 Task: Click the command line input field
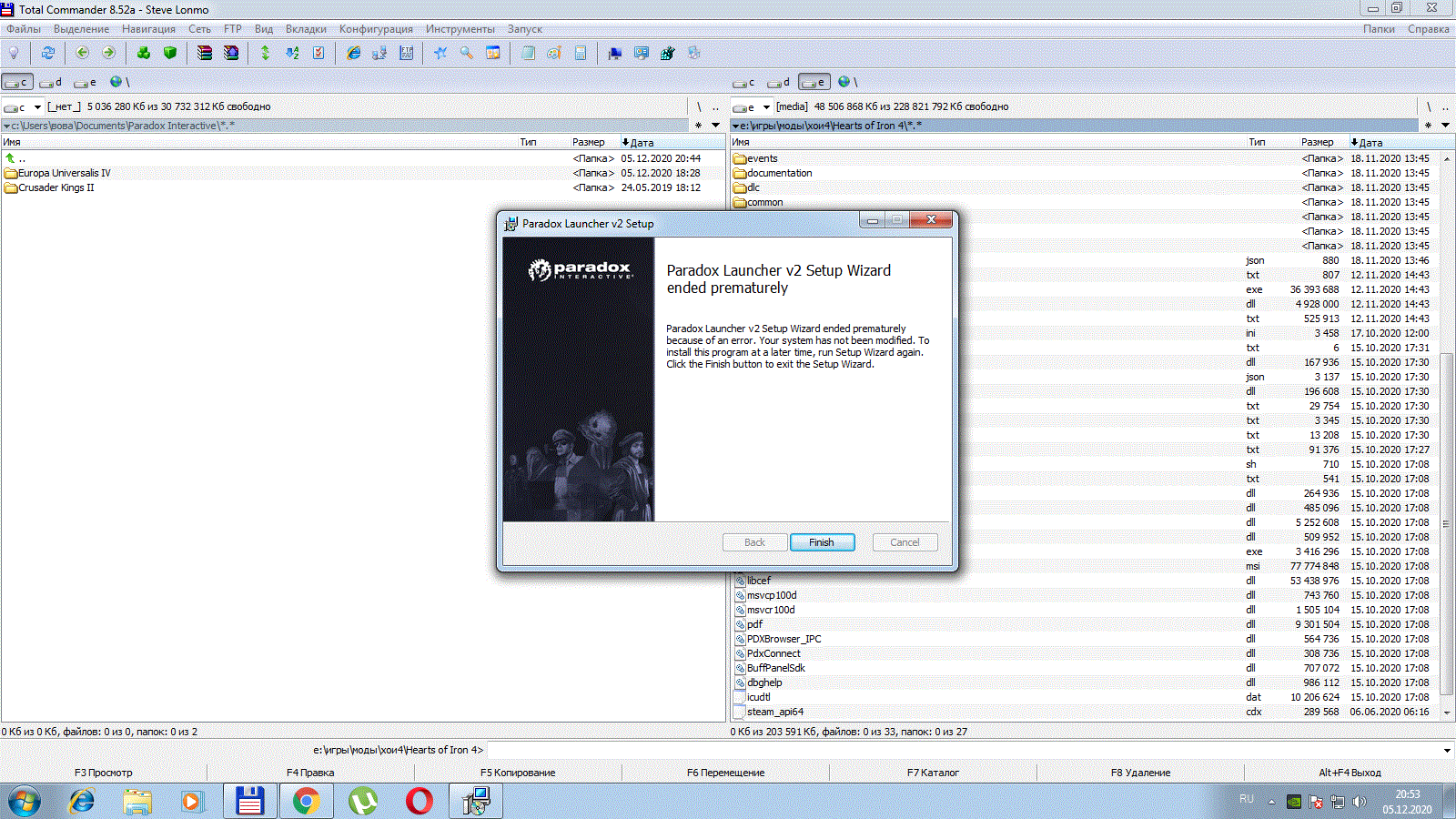(x=963, y=751)
